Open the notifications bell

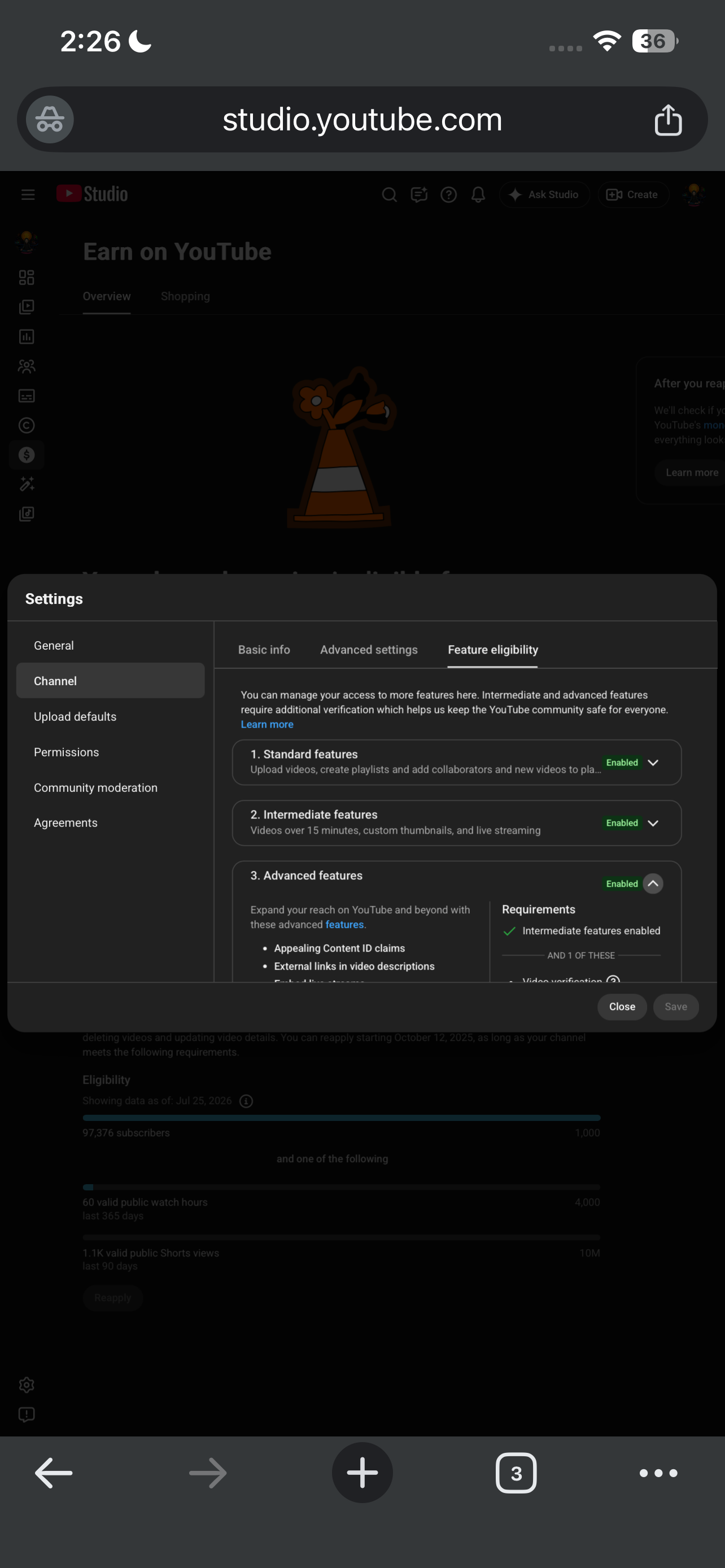[x=478, y=195]
